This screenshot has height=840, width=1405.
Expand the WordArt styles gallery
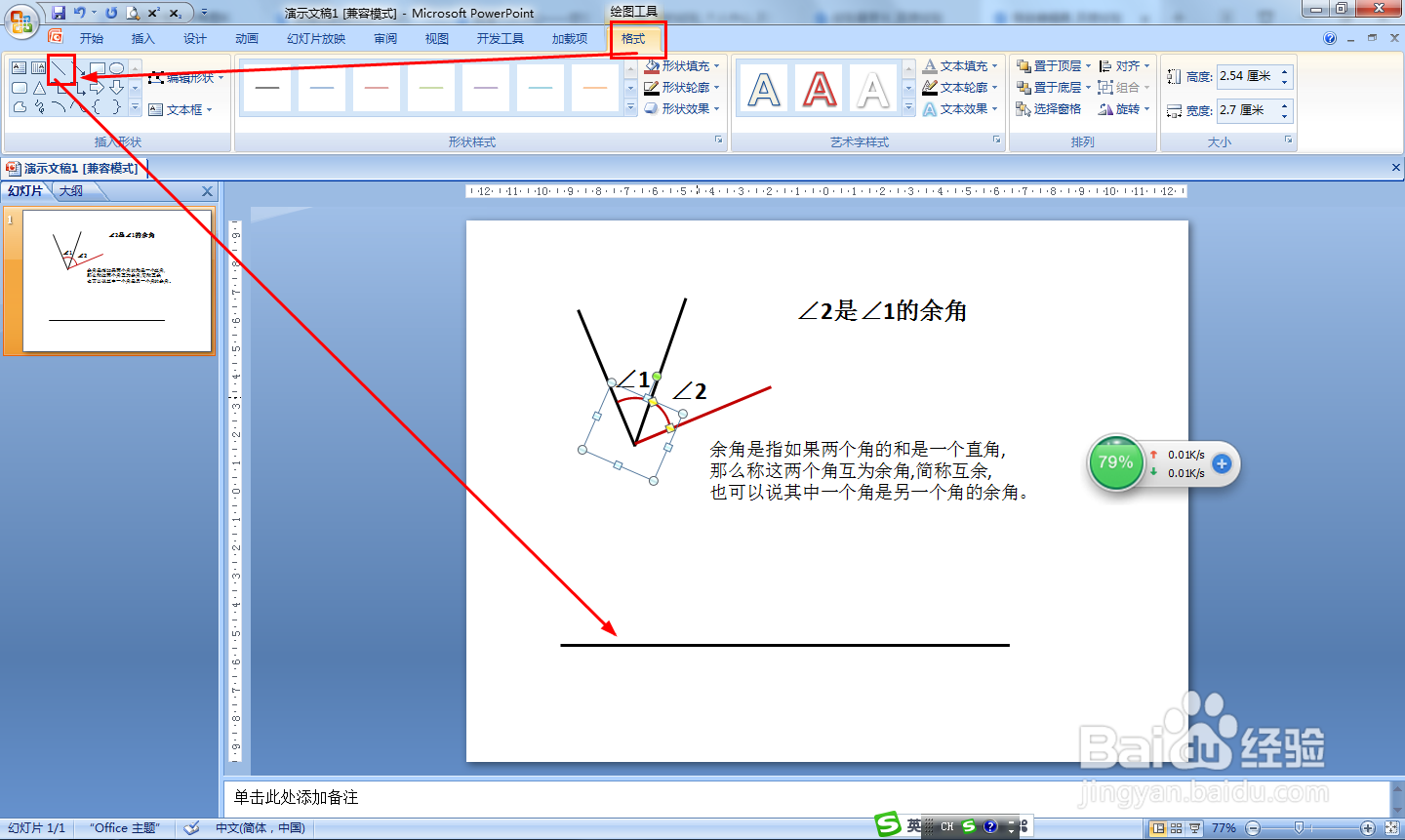click(908, 107)
